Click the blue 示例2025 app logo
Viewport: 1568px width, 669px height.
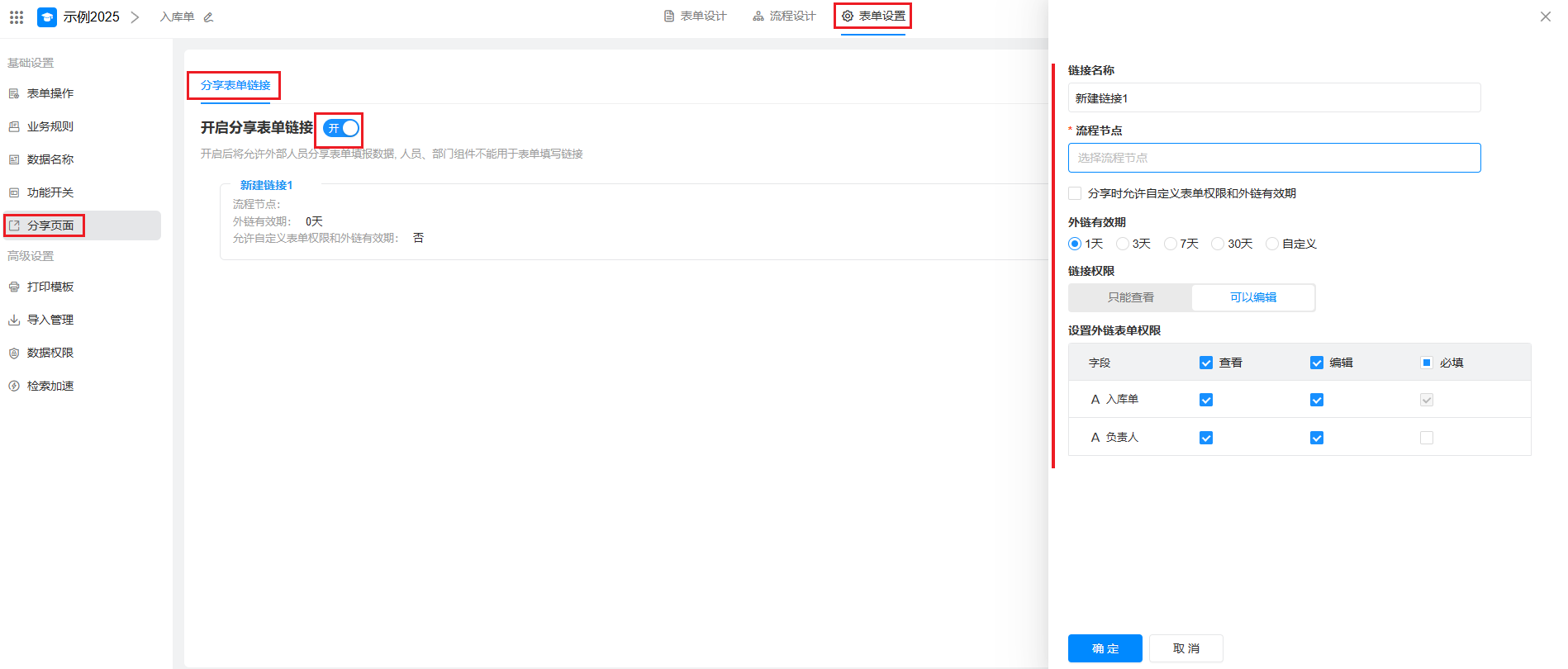pyautogui.click(x=47, y=17)
